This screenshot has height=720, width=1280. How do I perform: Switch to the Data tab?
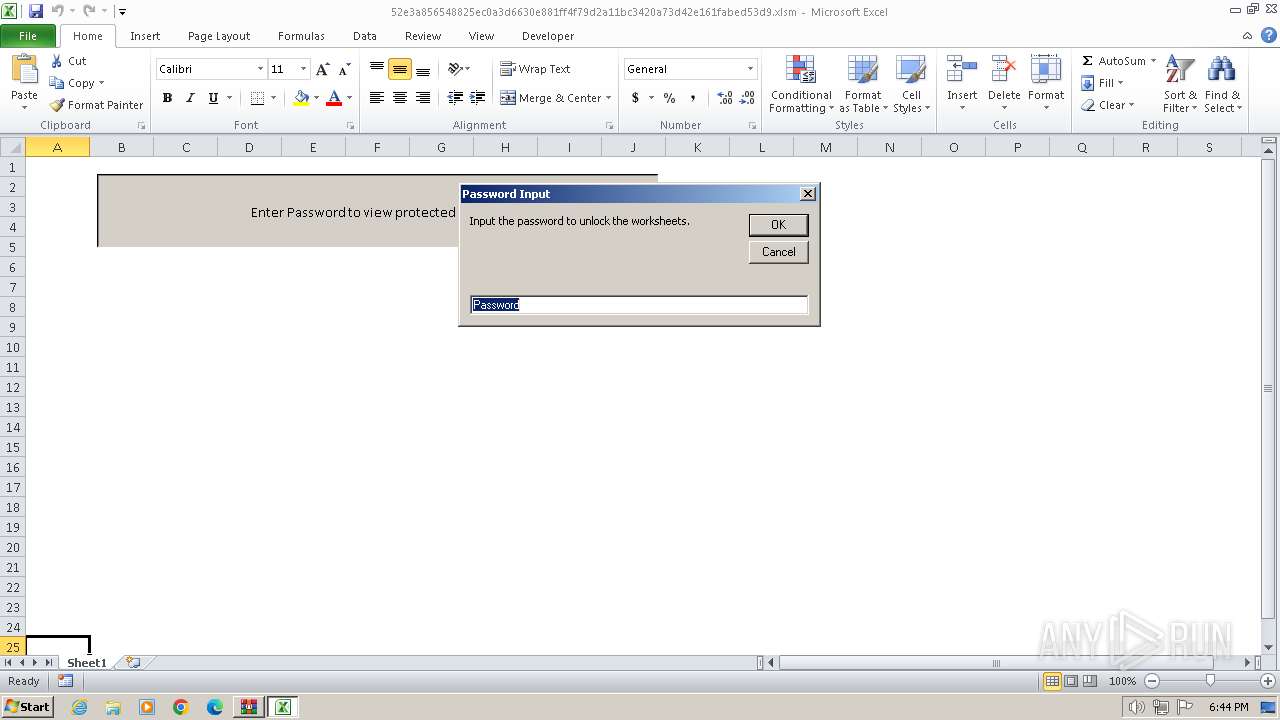coord(365,36)
